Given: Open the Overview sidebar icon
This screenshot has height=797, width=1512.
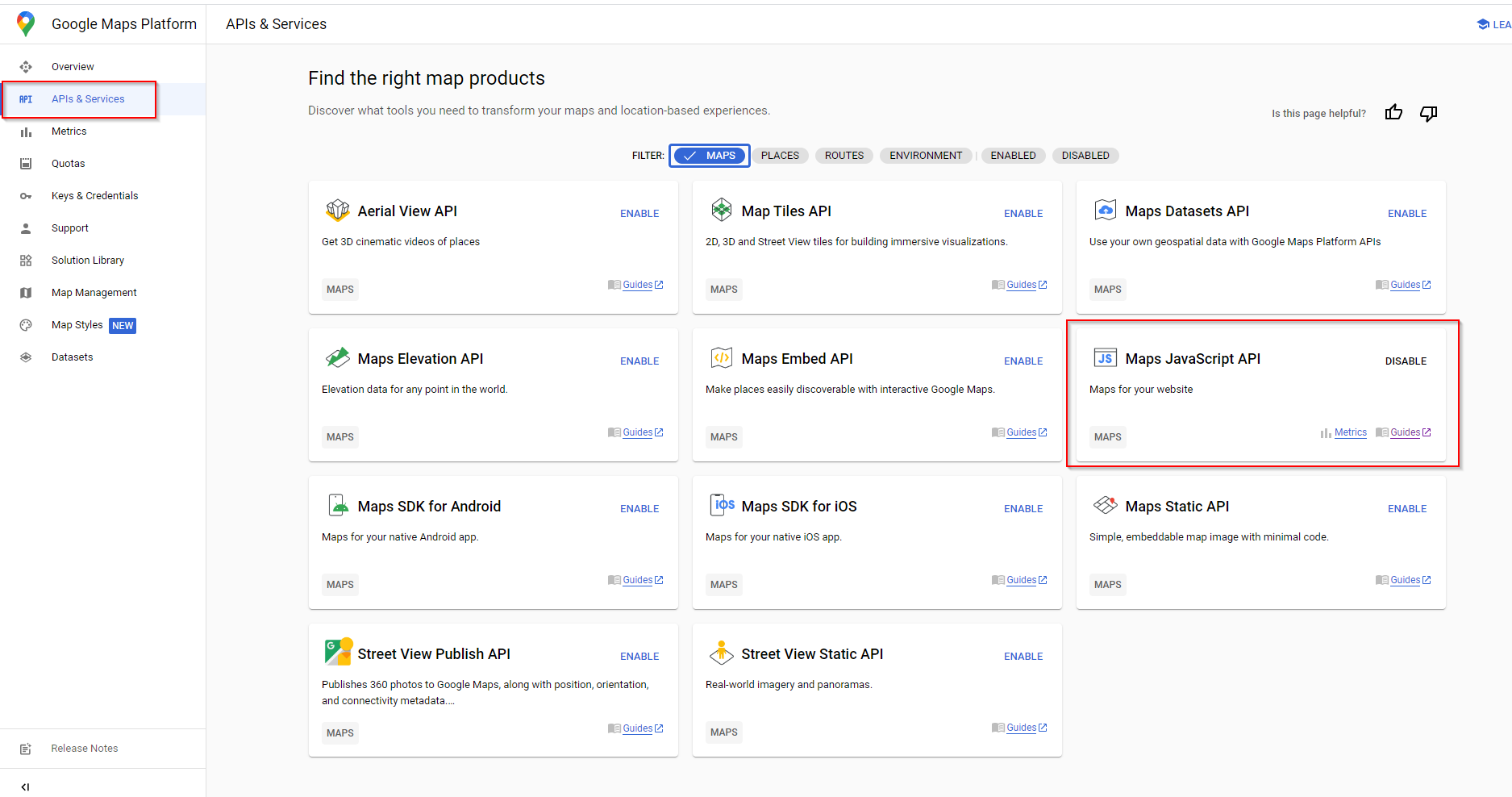Looking at the screenshot, I should (26, 67).
